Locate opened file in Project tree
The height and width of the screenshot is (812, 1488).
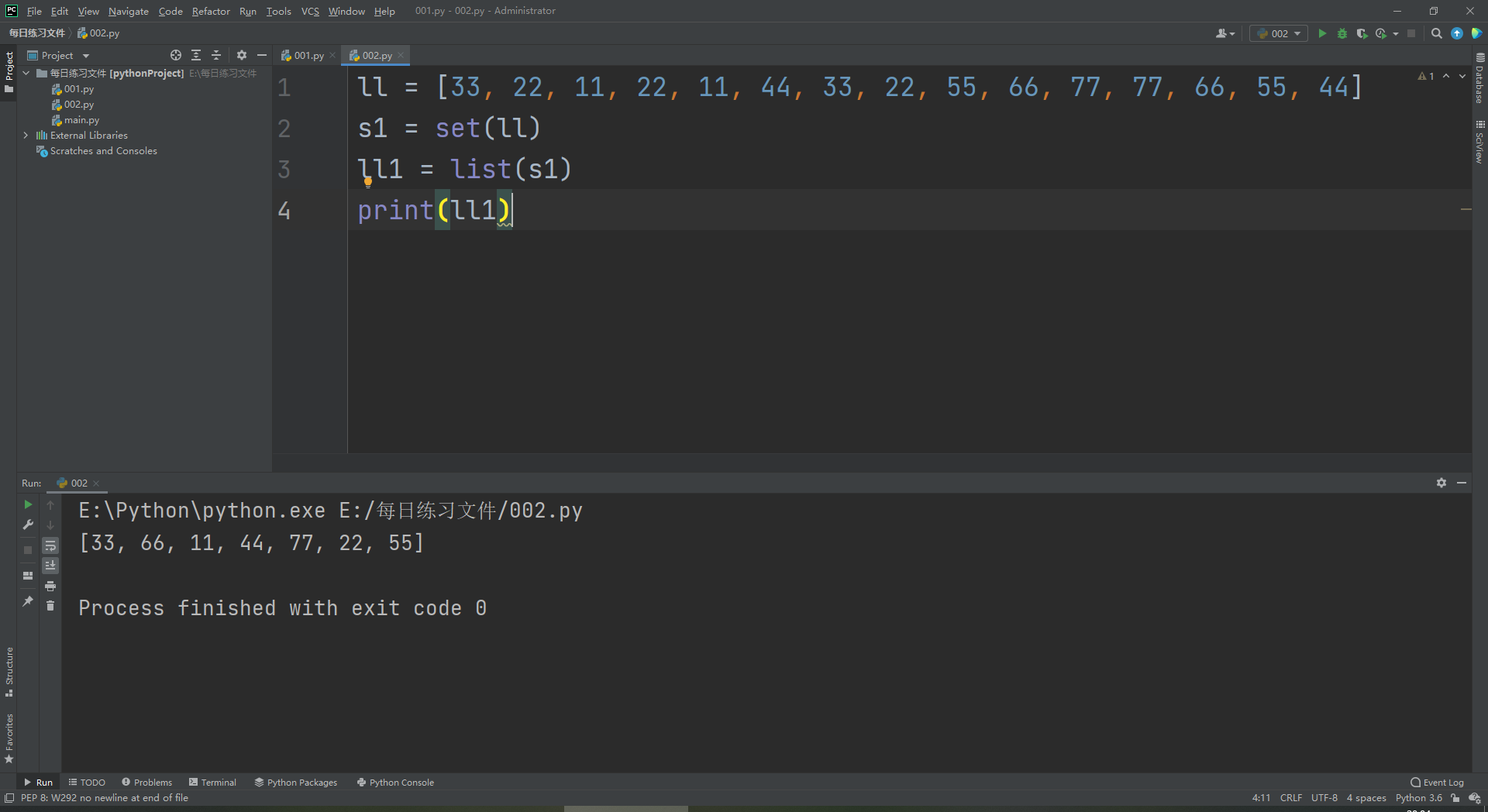click(x=176, y=55)
